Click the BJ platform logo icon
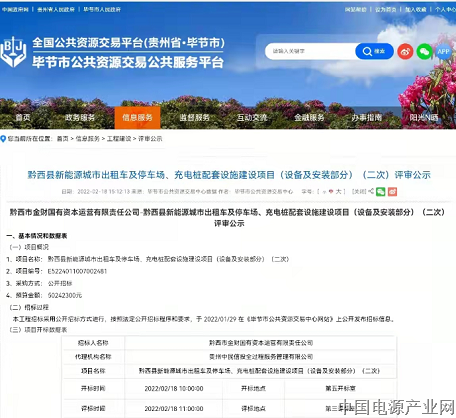 (x=13, y=52)
